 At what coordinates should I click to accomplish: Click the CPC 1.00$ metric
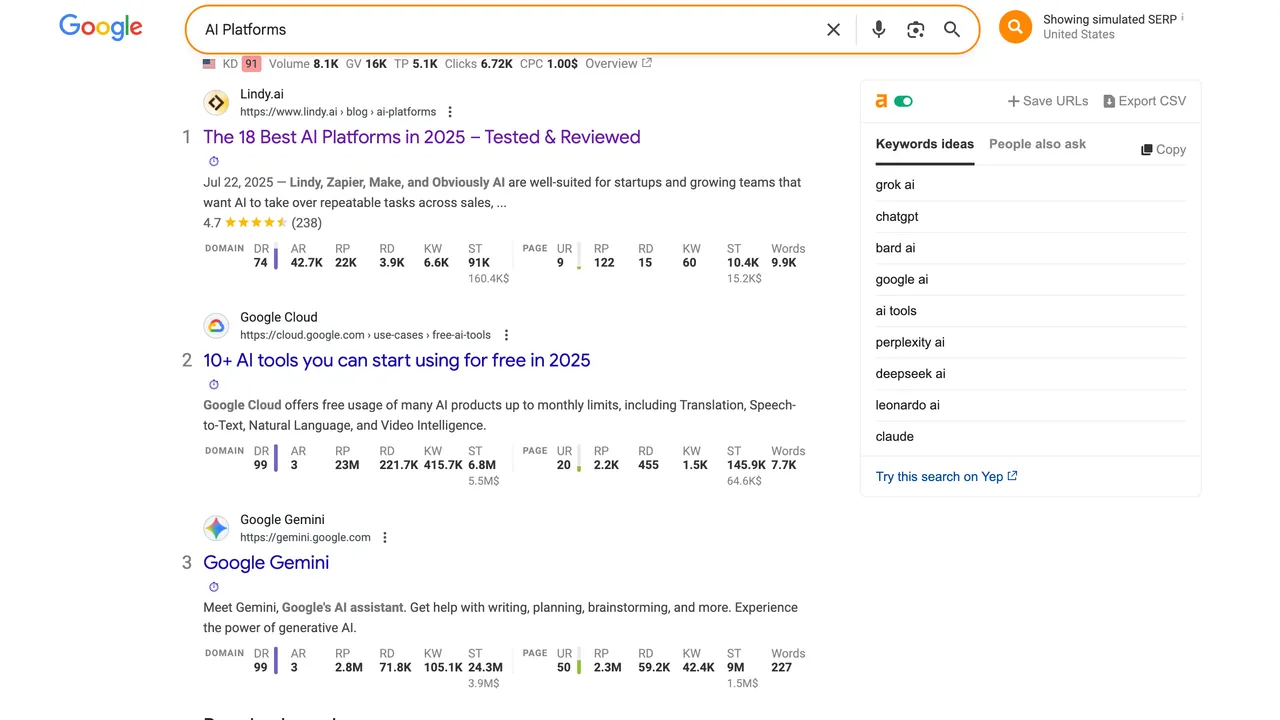(549, 63)
